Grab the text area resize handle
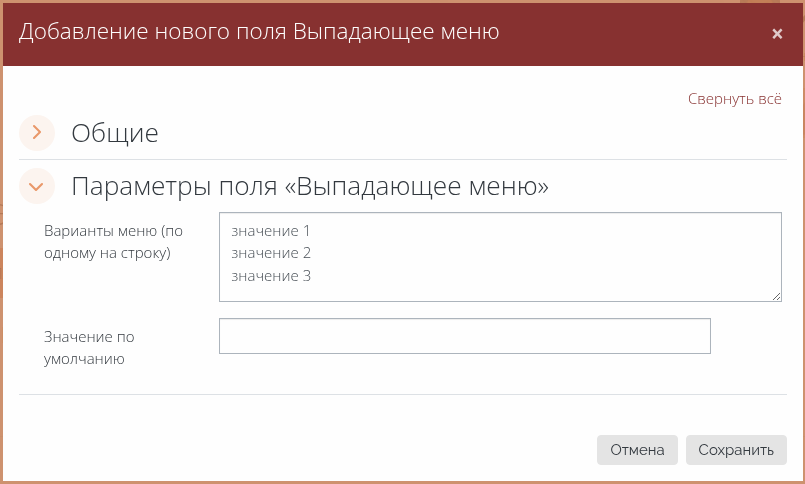This screenshot has width=805, height=484. (776, 296)
